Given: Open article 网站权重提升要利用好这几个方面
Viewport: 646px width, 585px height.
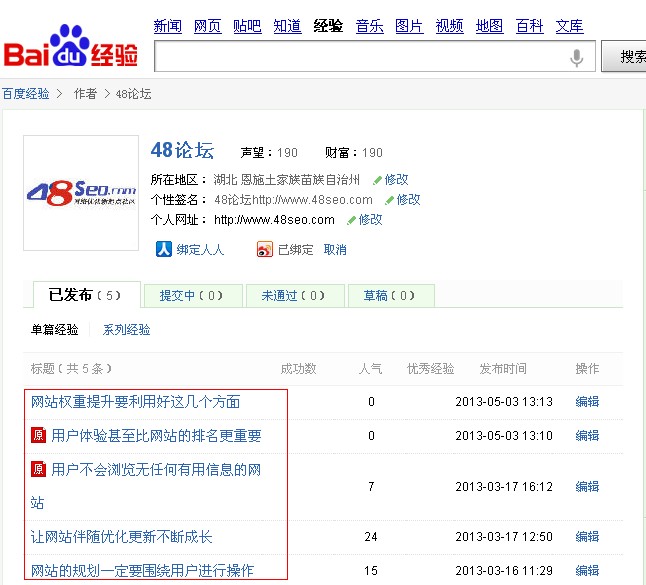Looking at the screenshot, I should pyautogui.click(x=136, y=402).
